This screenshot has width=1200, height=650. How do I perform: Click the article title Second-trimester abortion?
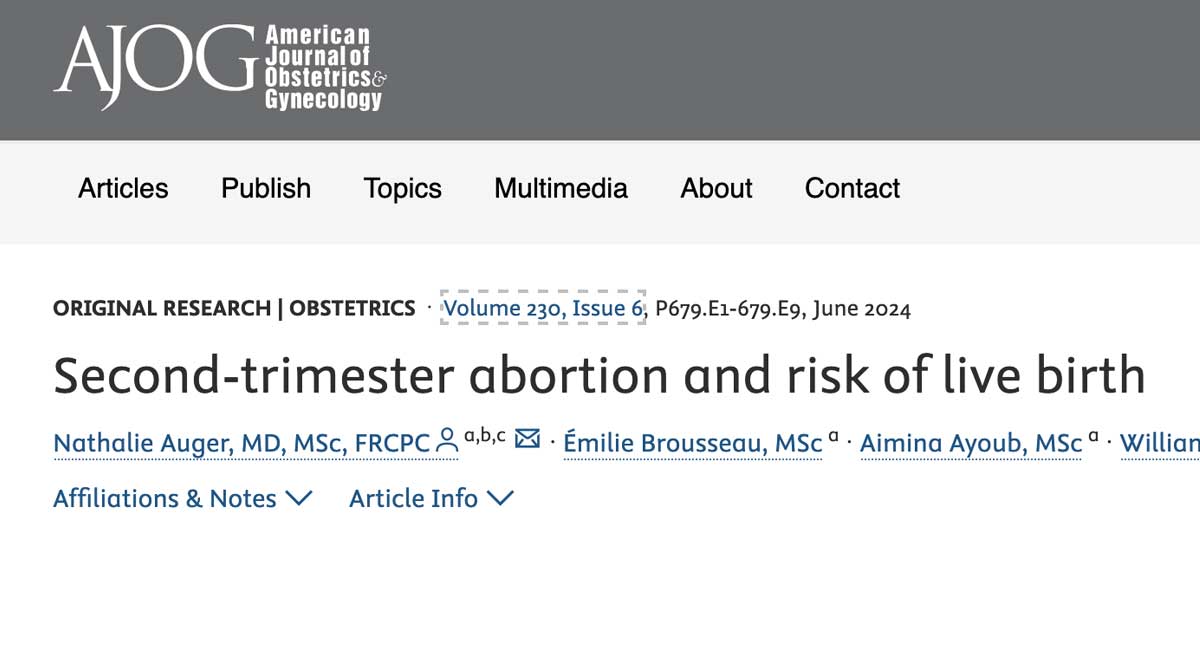tap(600, 375)
